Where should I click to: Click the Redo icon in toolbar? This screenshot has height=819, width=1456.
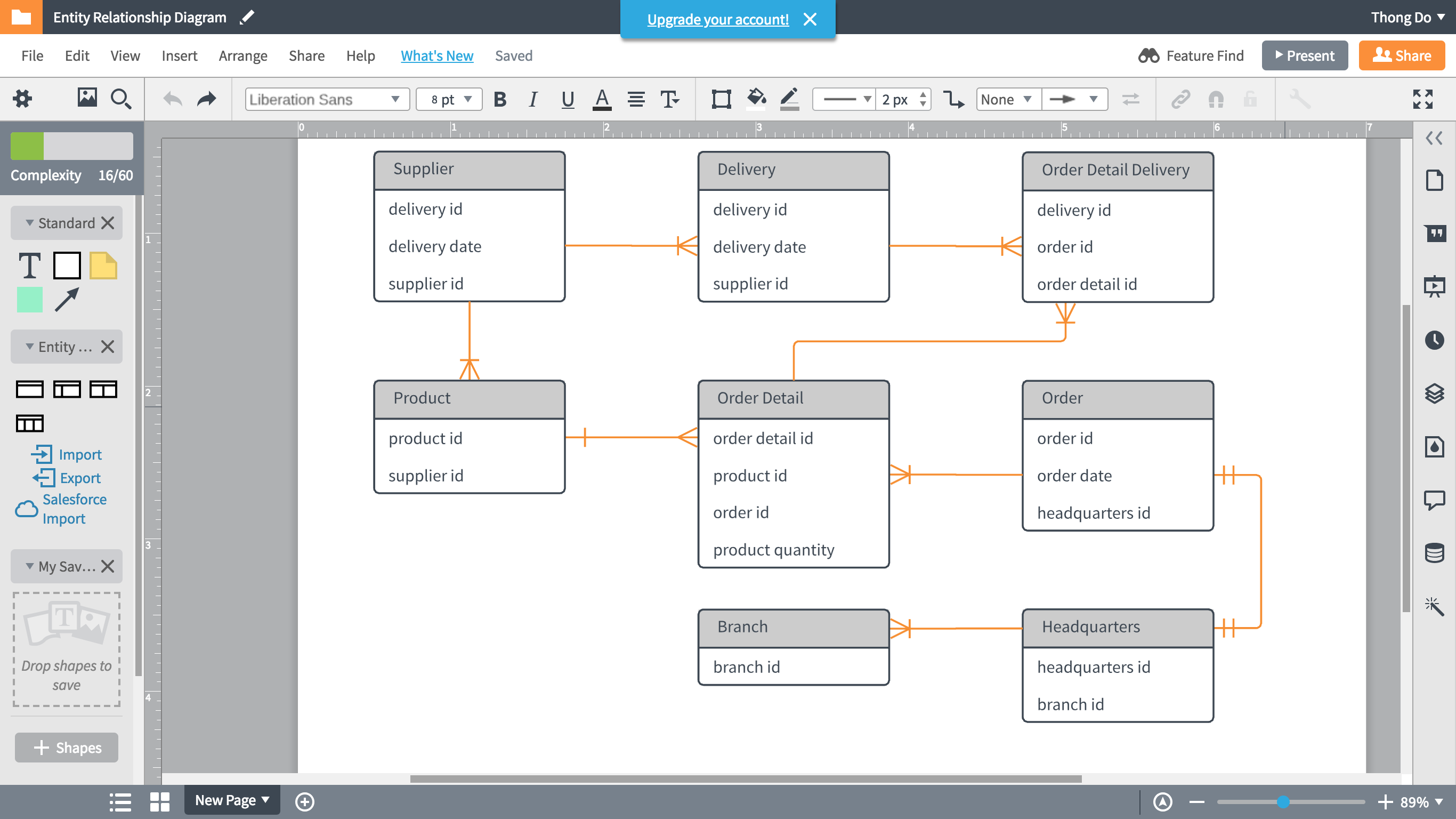[206, 98]
